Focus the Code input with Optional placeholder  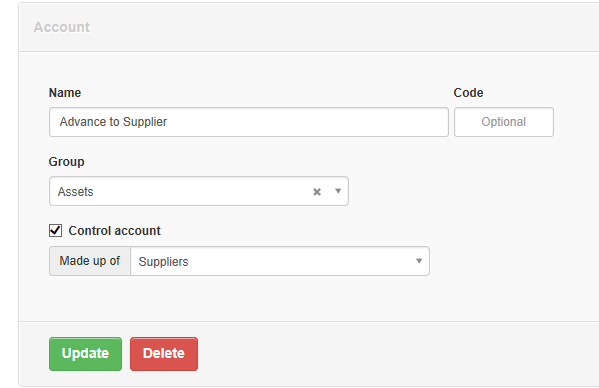pos(503,122)
